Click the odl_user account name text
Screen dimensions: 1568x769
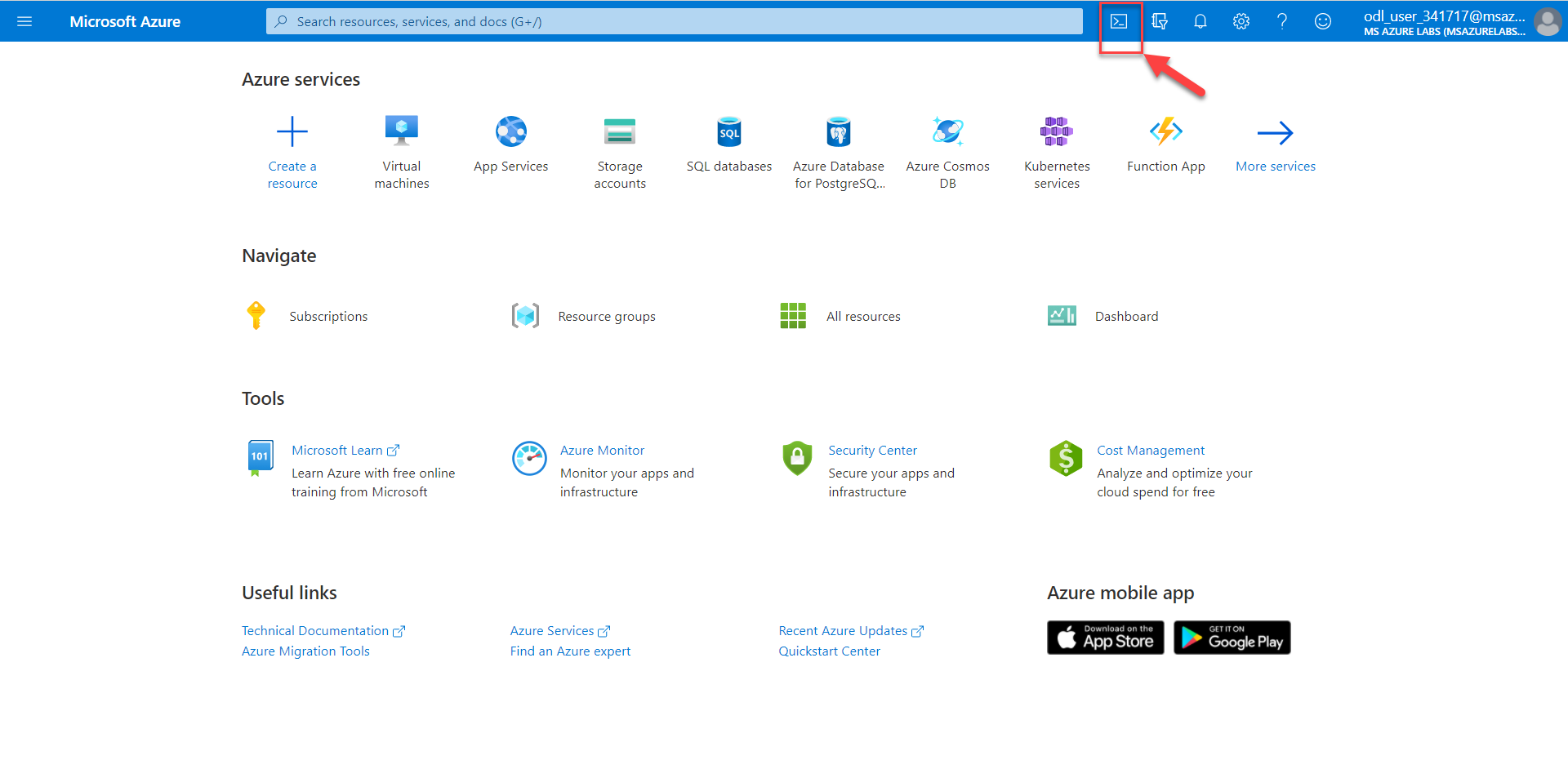click(1444, 16)
